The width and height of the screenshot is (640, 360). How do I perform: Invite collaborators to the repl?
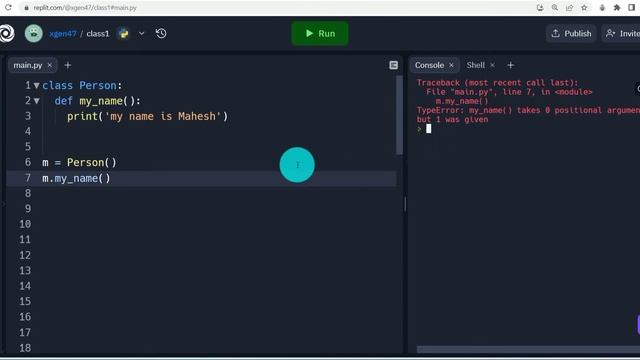click(621, 33)
